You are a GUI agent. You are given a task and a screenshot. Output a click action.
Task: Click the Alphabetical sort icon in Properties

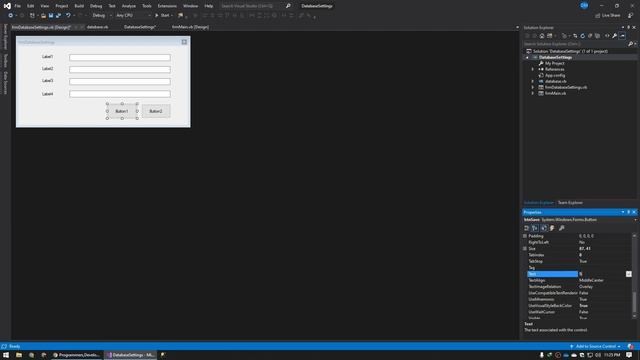(535, 228)
